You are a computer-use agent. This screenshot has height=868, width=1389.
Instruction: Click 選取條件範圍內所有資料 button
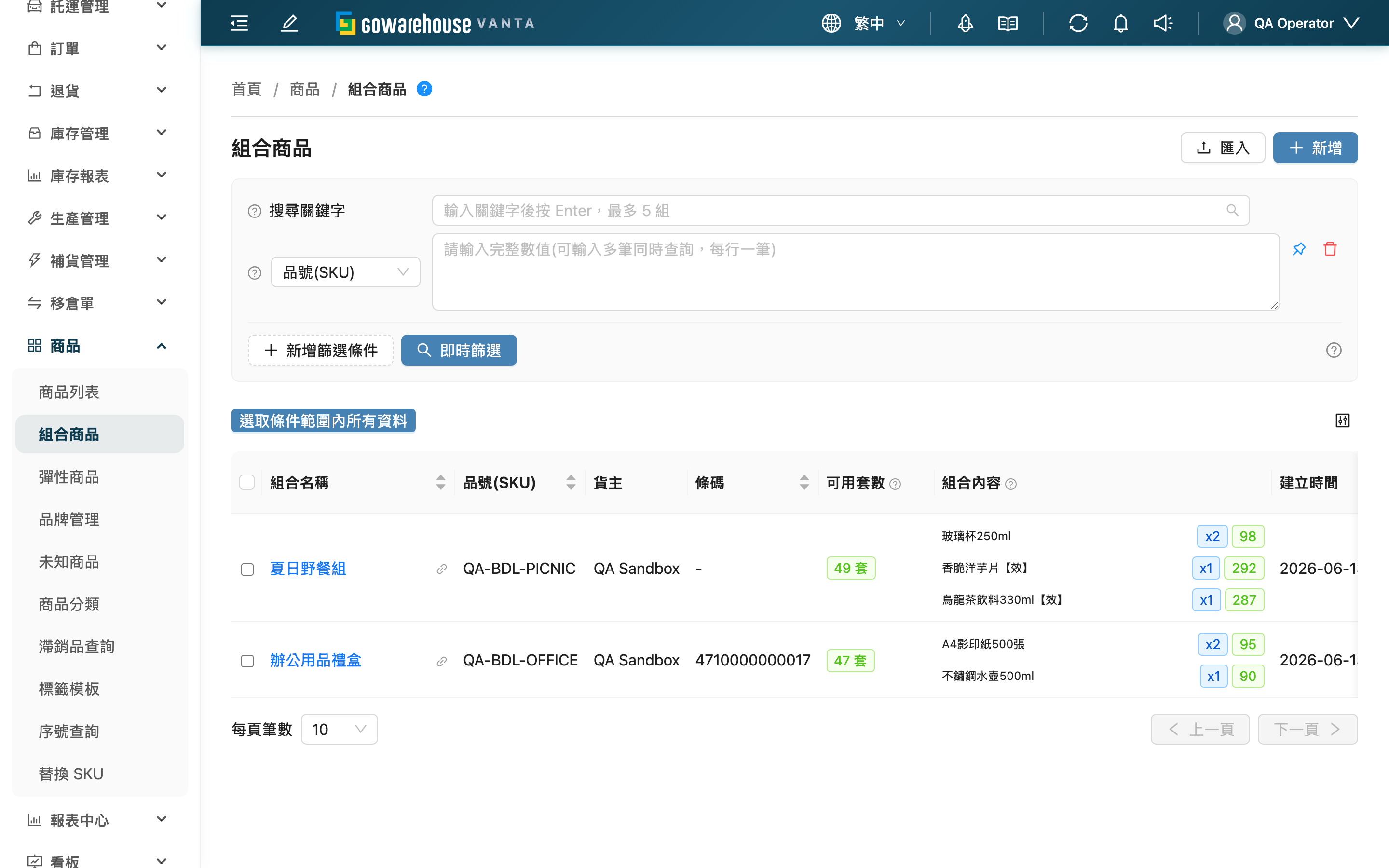[323, 421]
